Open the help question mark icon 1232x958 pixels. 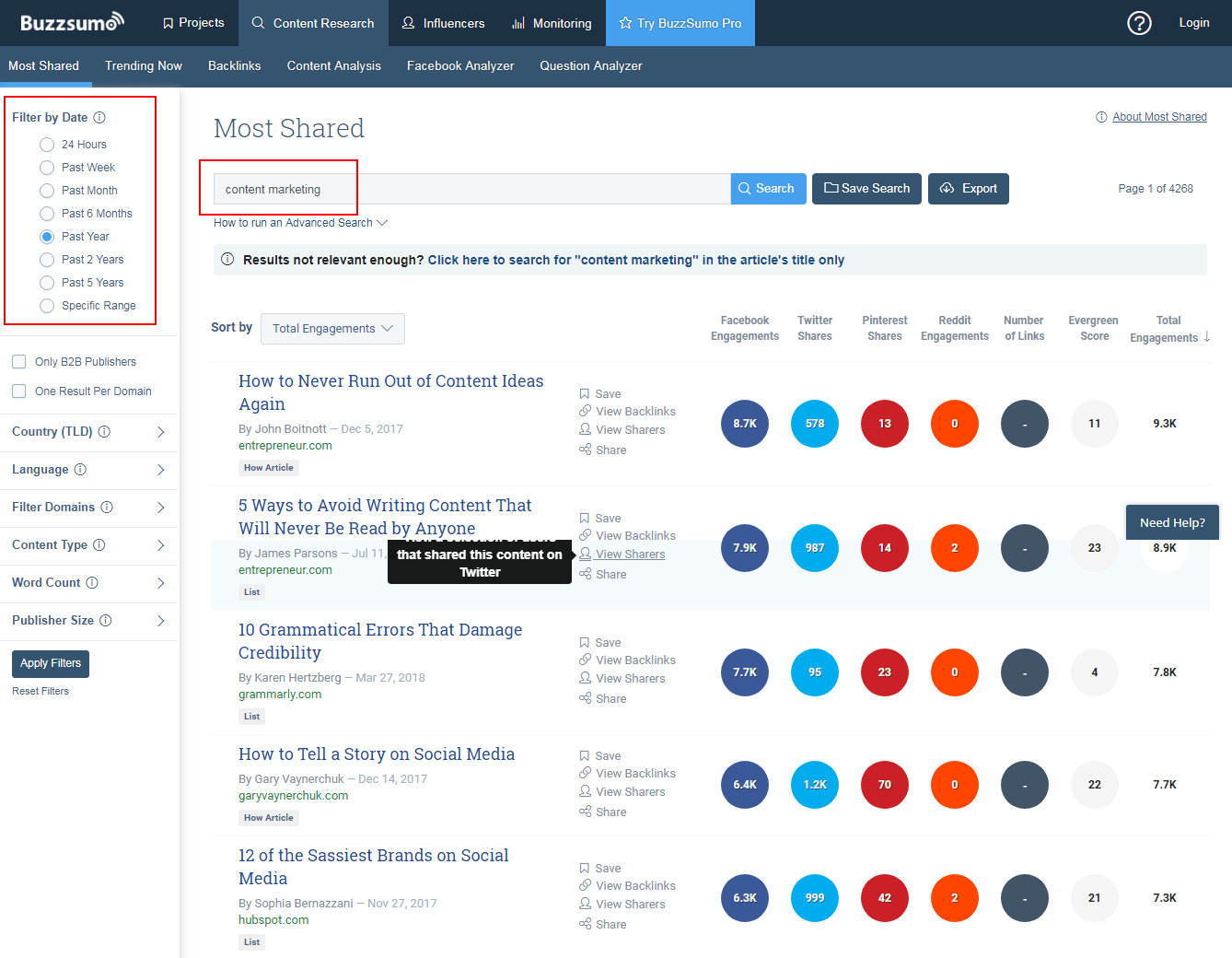click(x=1139, y=23)
